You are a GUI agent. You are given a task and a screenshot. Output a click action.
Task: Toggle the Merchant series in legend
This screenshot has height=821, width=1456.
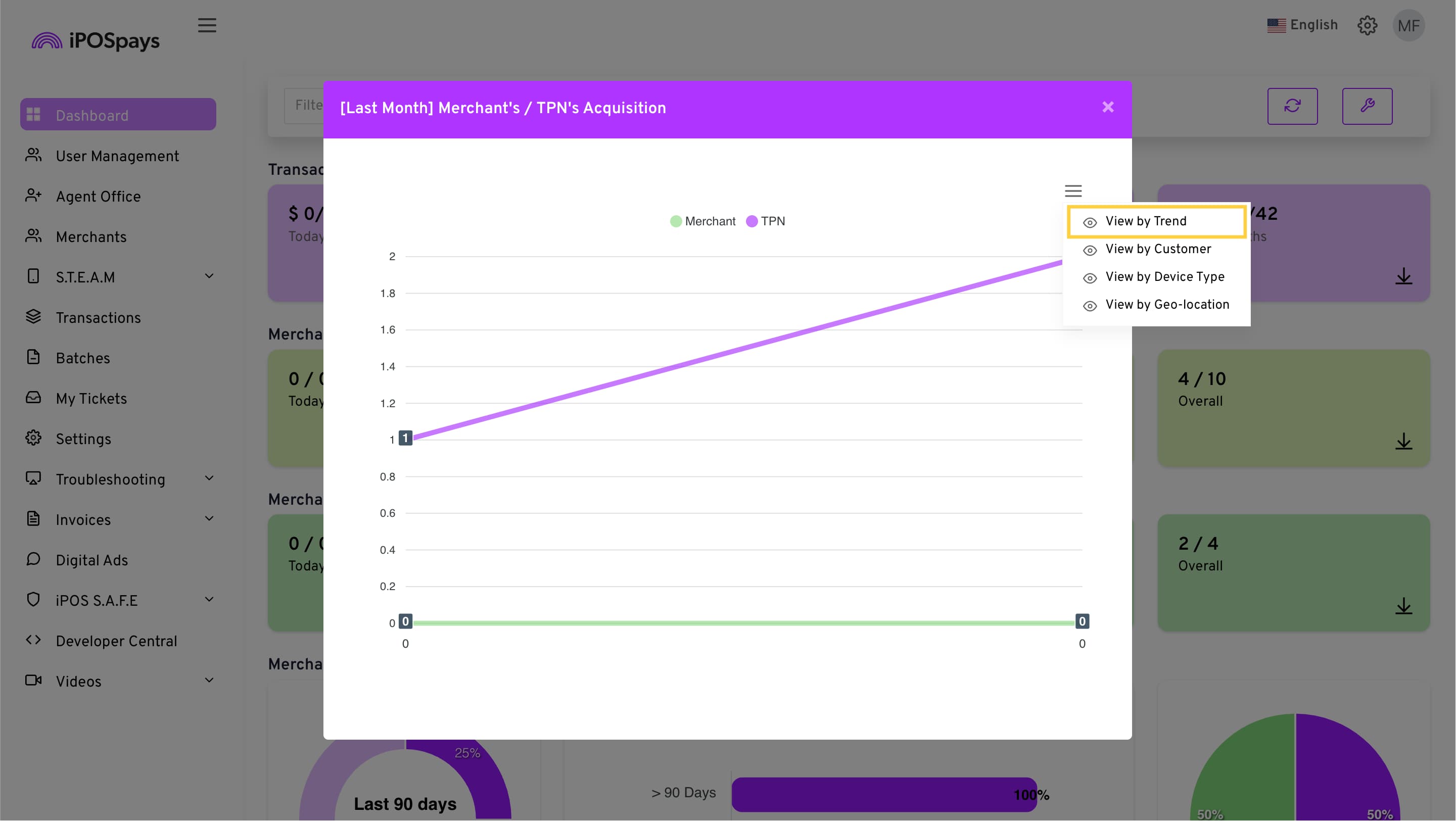(702, 221)
